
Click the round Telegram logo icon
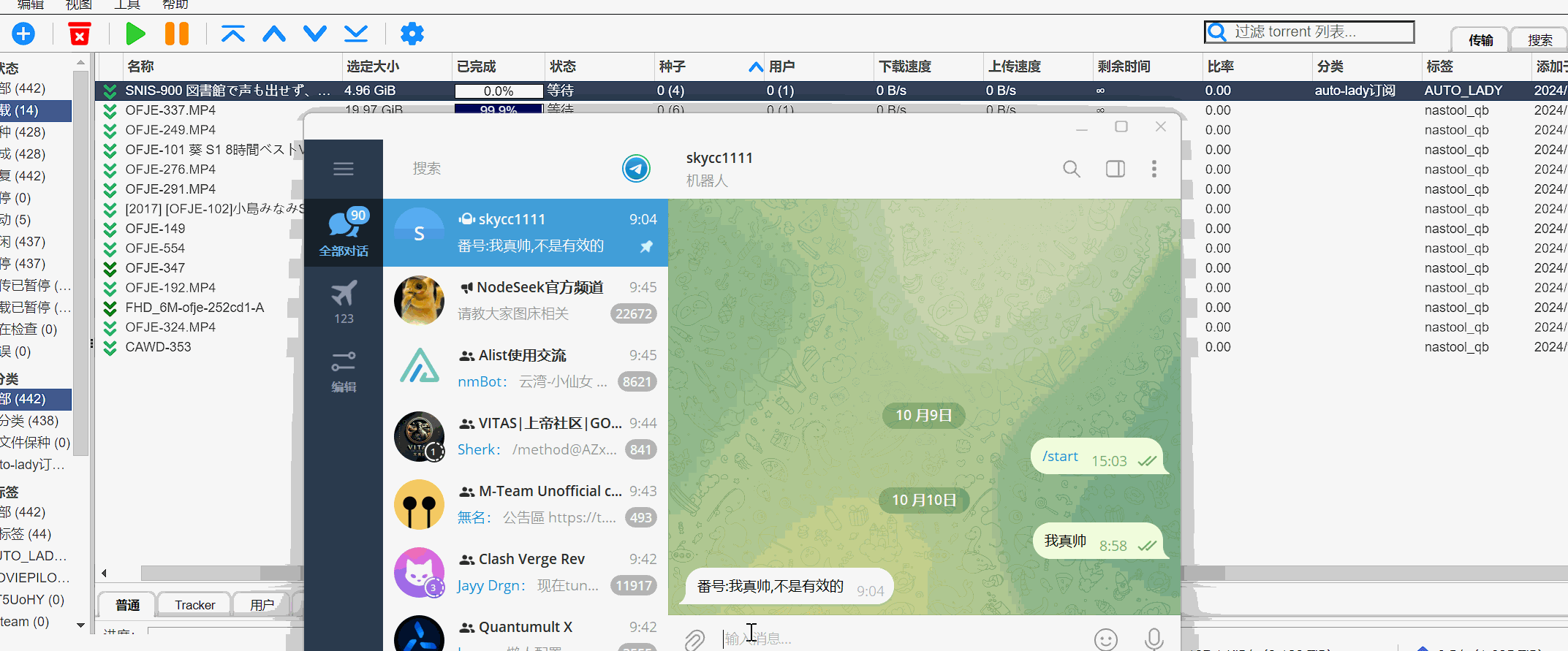coord(636,169)
